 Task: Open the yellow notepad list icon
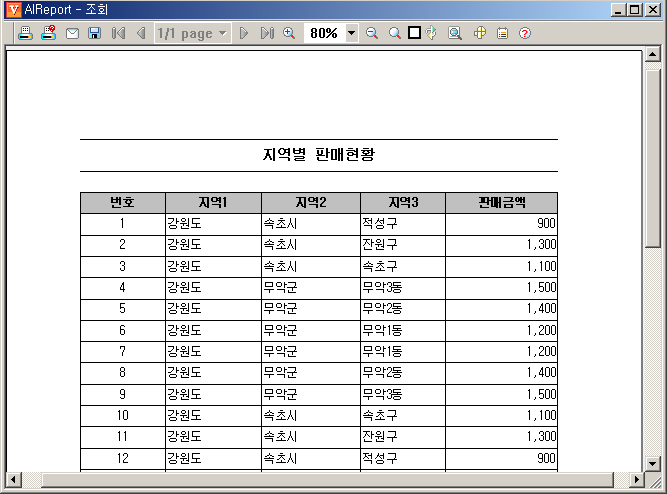coord(502,33)
